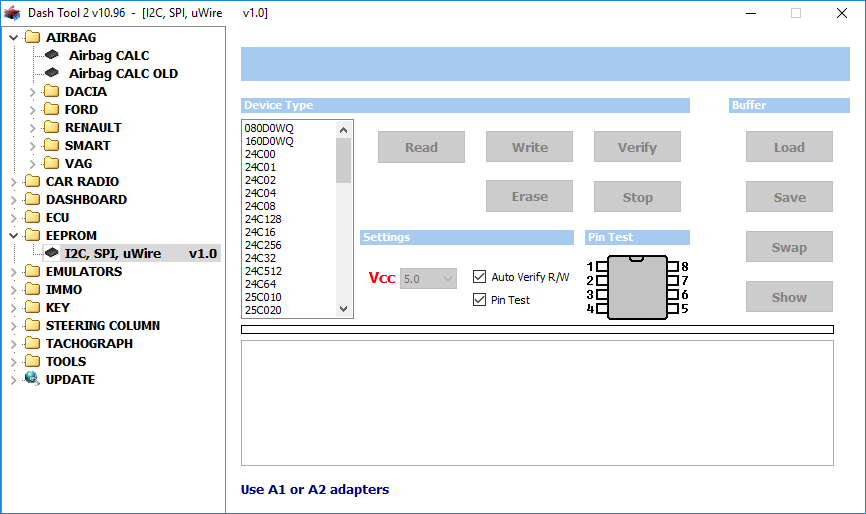The height and width of the screenshot is (514, 866).
Task: Expand the DASHBOARD tree node
Action: [x=14, y=200]
